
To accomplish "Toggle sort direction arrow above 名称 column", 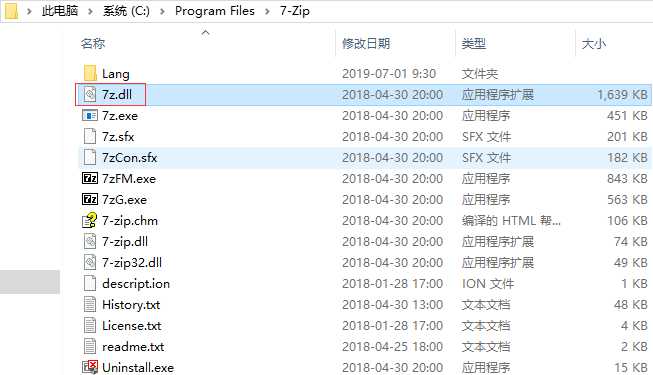I will tap(205, 32).
